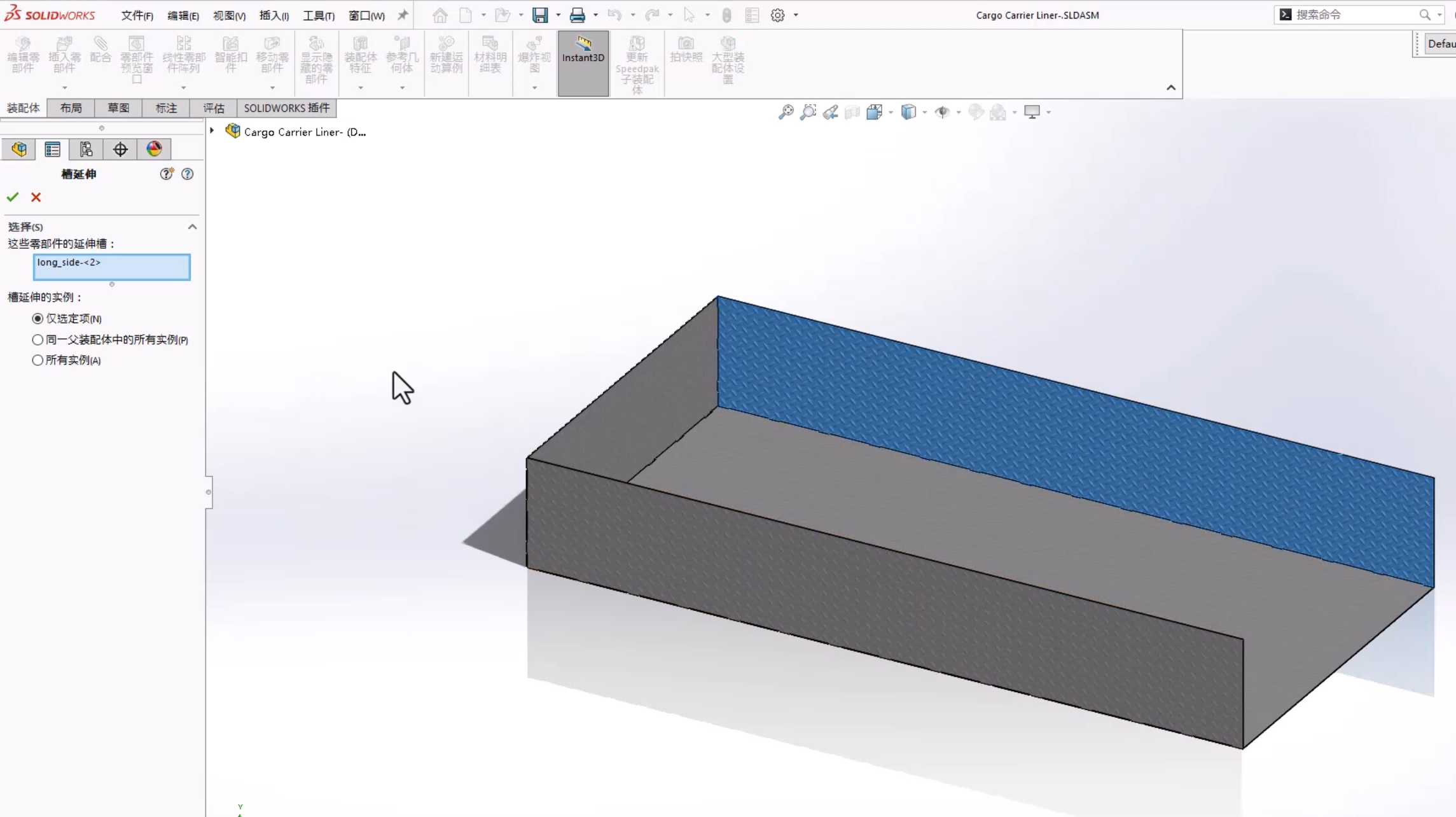Click the Help question mark icon
1456x817 pixels.
click(187, 174)
